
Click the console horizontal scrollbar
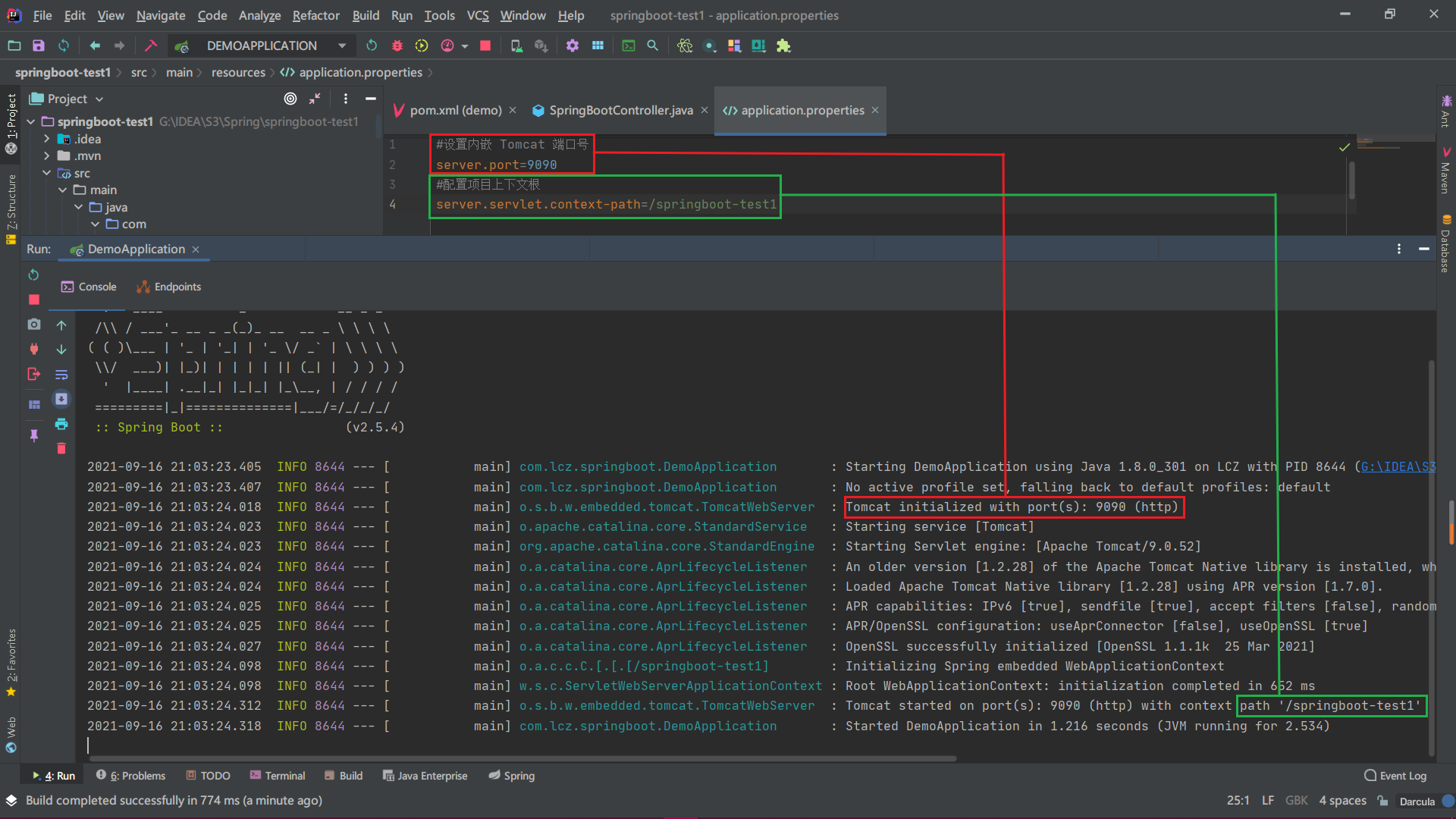tap(523, 758)
